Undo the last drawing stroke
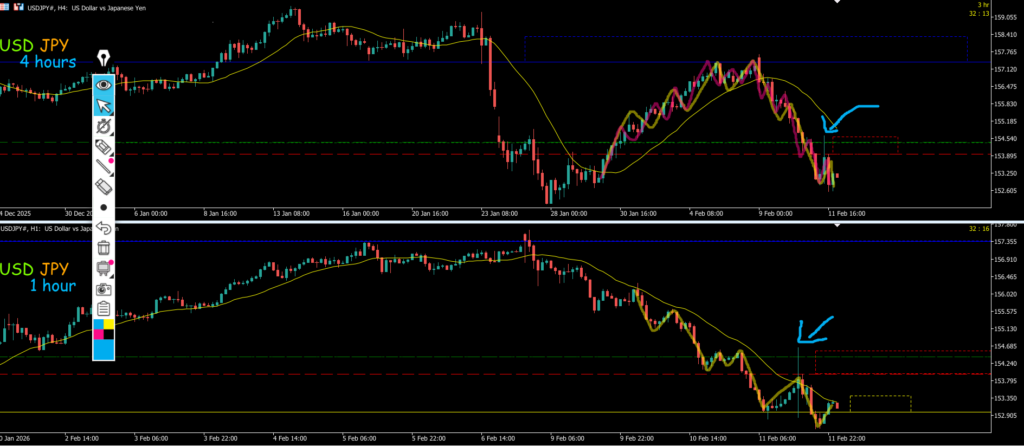 coord(103,227)
